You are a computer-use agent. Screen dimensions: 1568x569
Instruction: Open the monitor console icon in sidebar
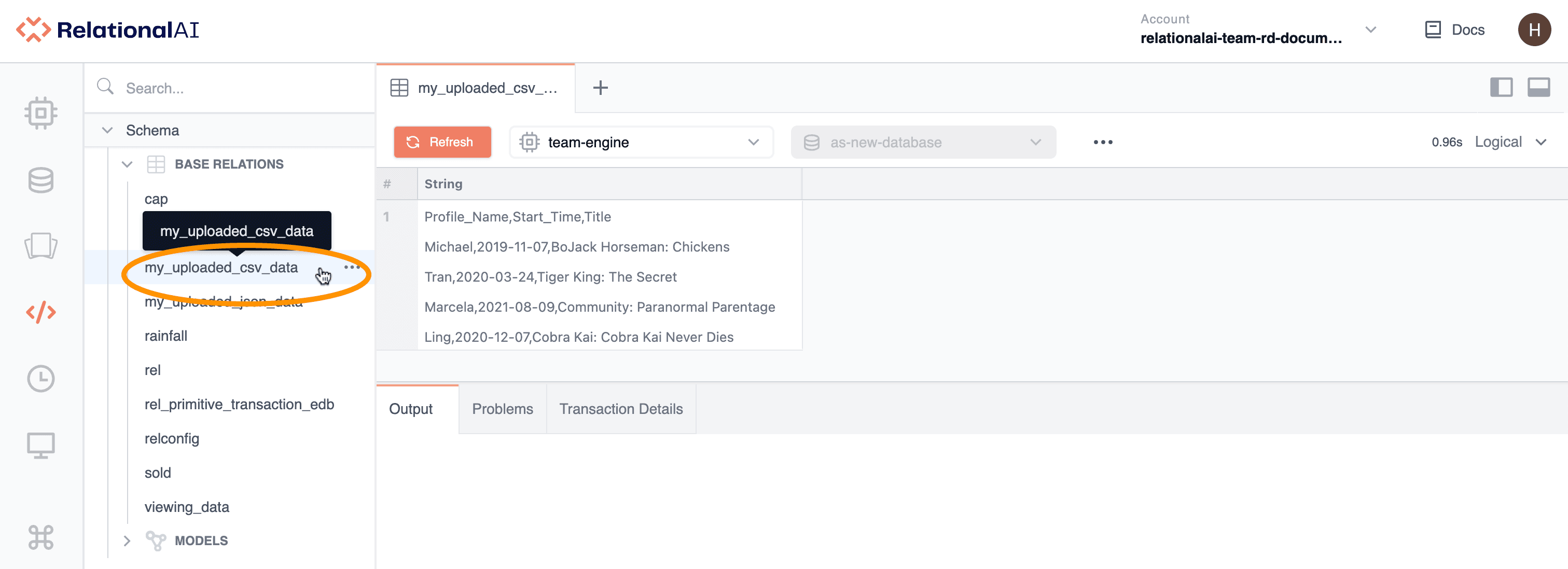coord(41,445)
